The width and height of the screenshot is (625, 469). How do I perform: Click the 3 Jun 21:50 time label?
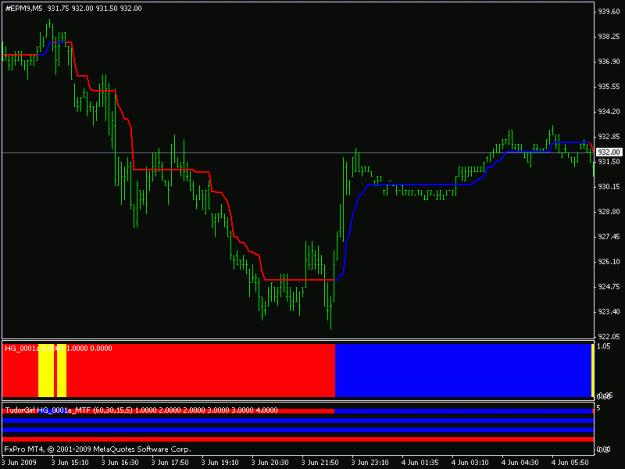[x=320, y=463]
